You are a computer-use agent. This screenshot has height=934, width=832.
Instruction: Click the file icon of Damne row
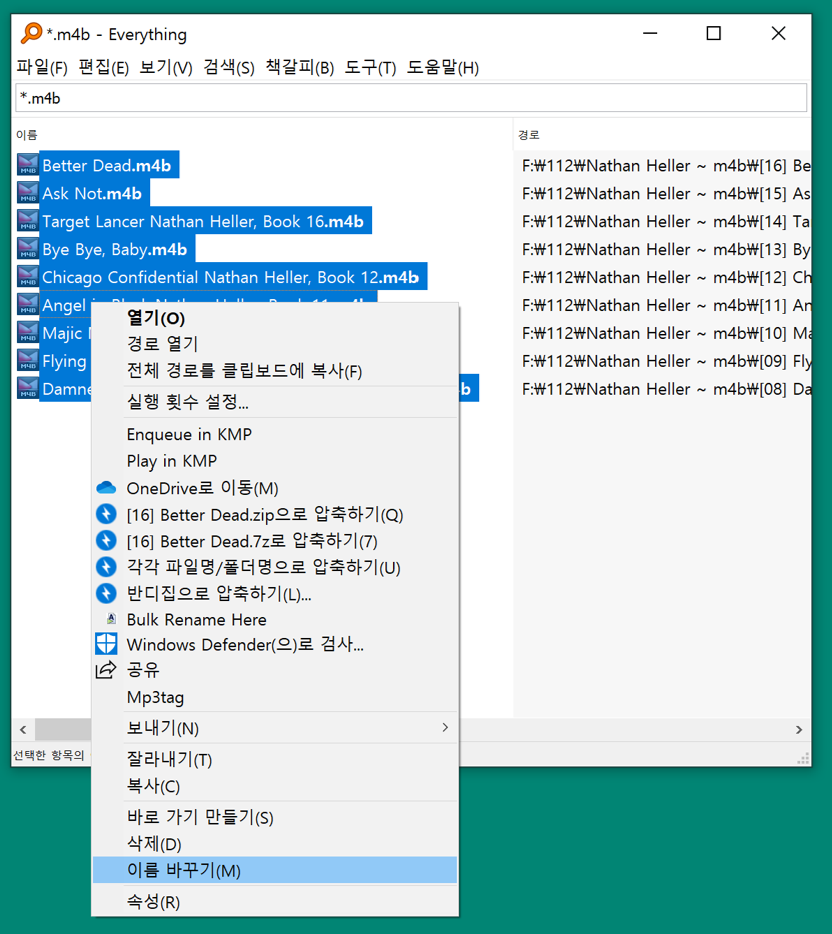28,389
